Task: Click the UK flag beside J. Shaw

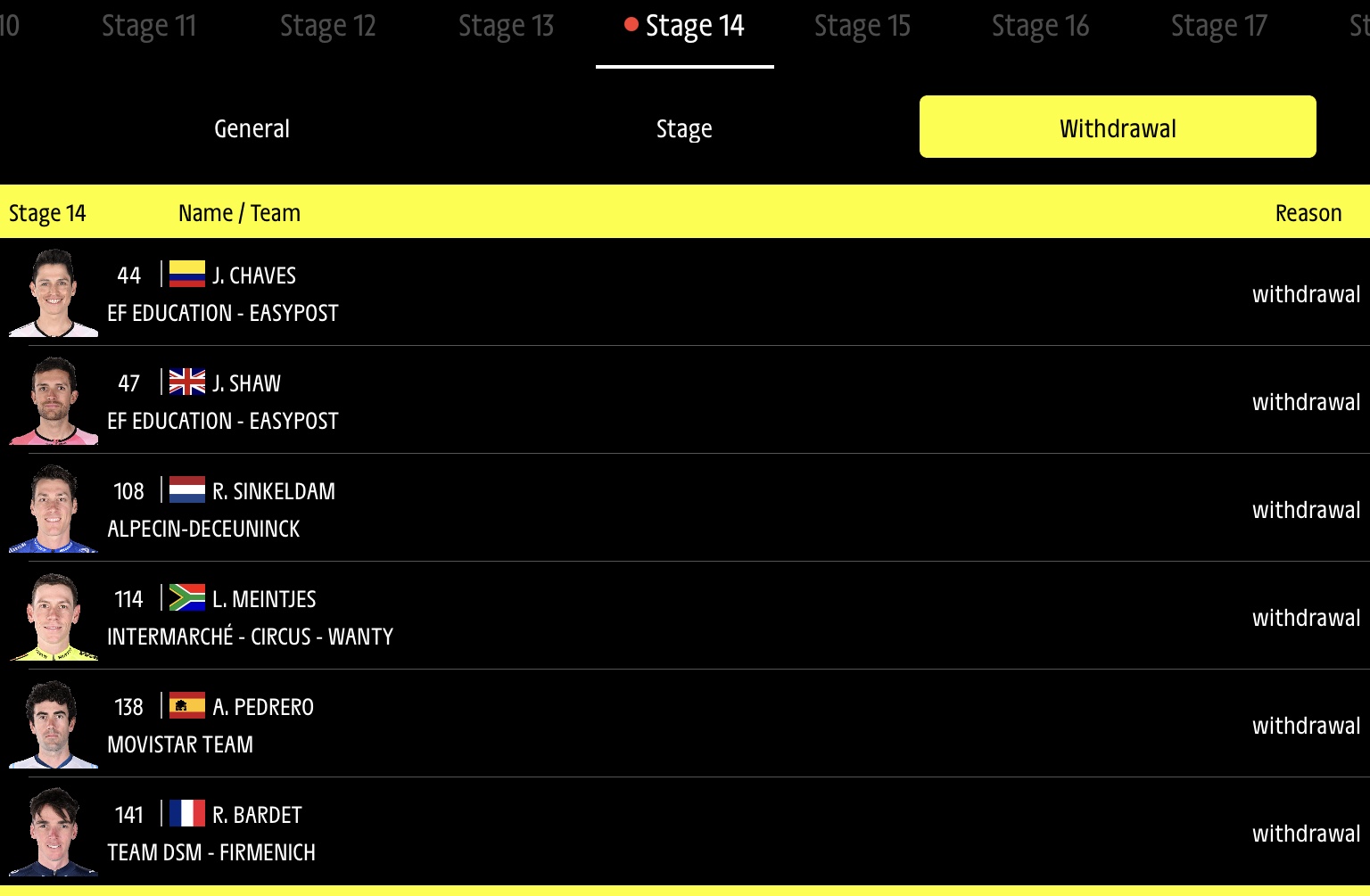Action: point(187,382)
